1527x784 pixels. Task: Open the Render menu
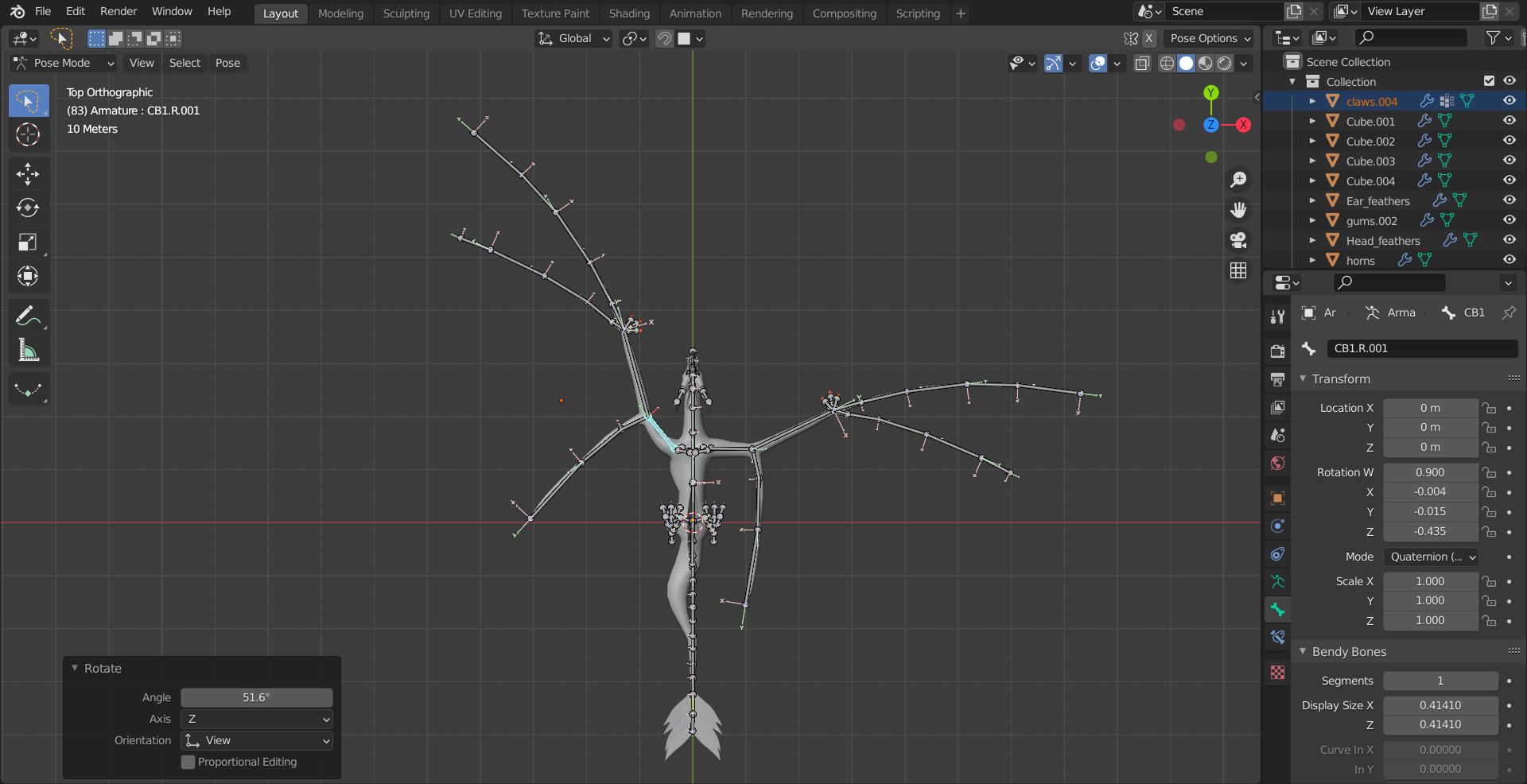pyautogui.click(x=119, y=11)
